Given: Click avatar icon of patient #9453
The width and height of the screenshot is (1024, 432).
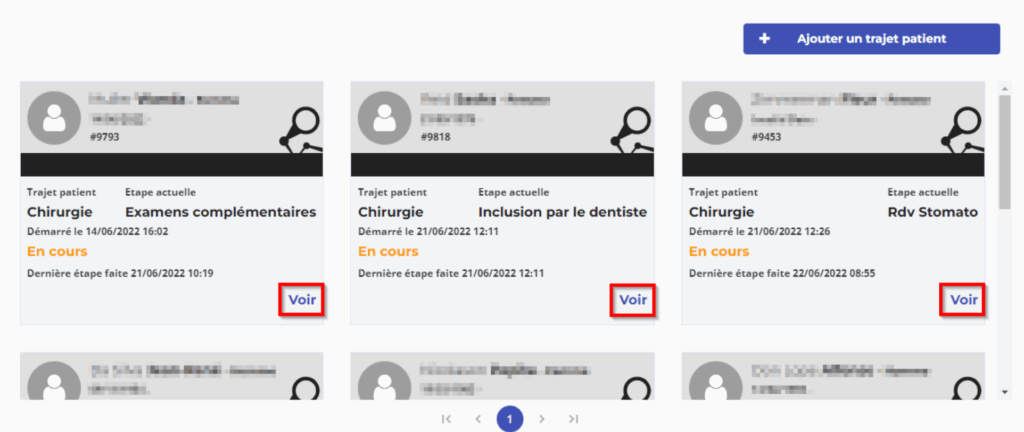Looking at the screenshot, I should 715,118.
